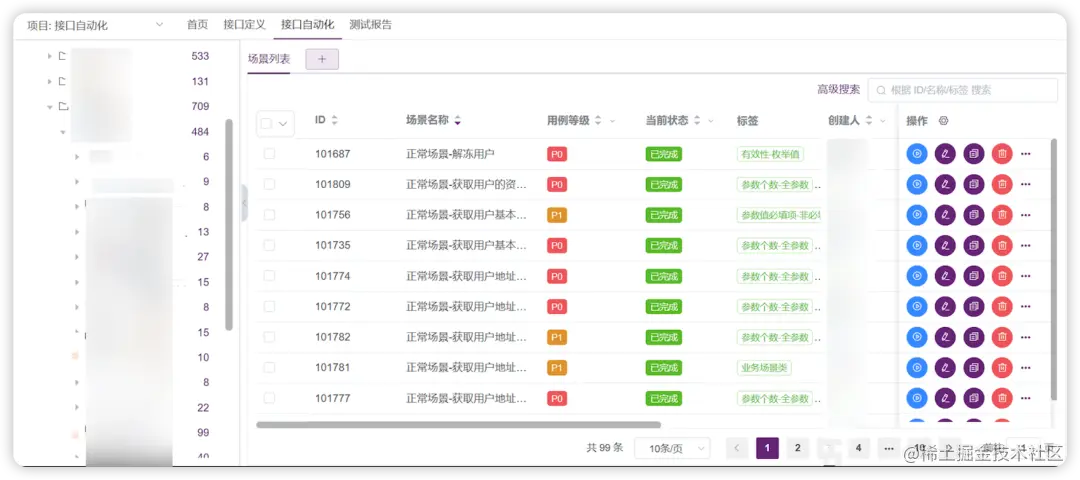Open the 测试报告 tab
The height and width of the screenshot is (480, 1080).
[x=371, y=25]
